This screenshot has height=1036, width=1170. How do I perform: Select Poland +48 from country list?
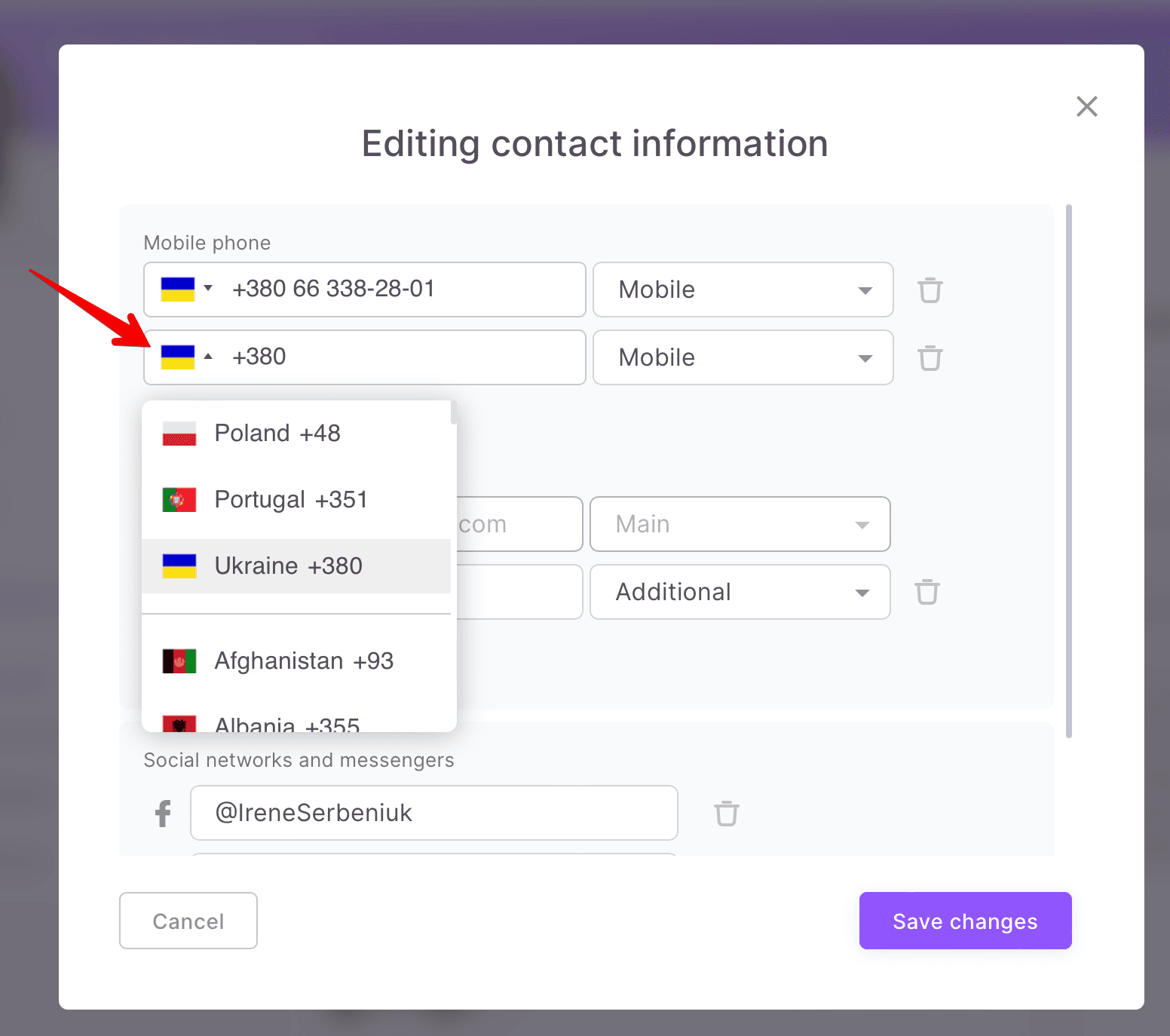[x=277, y=434]
